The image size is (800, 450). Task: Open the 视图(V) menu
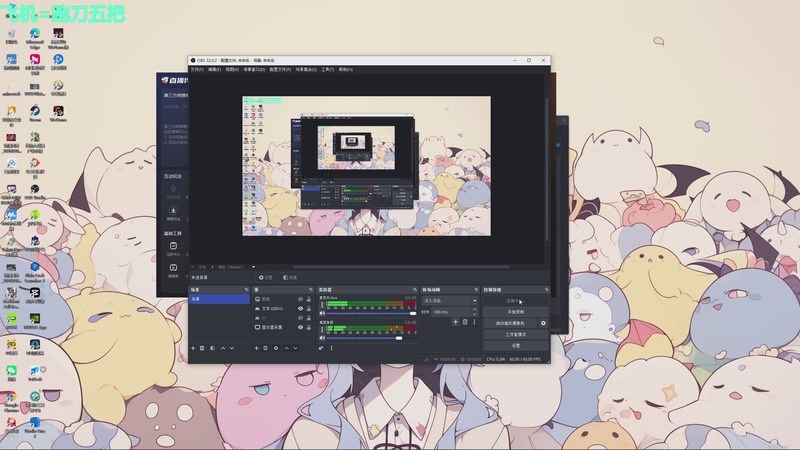tap(232, 69)
